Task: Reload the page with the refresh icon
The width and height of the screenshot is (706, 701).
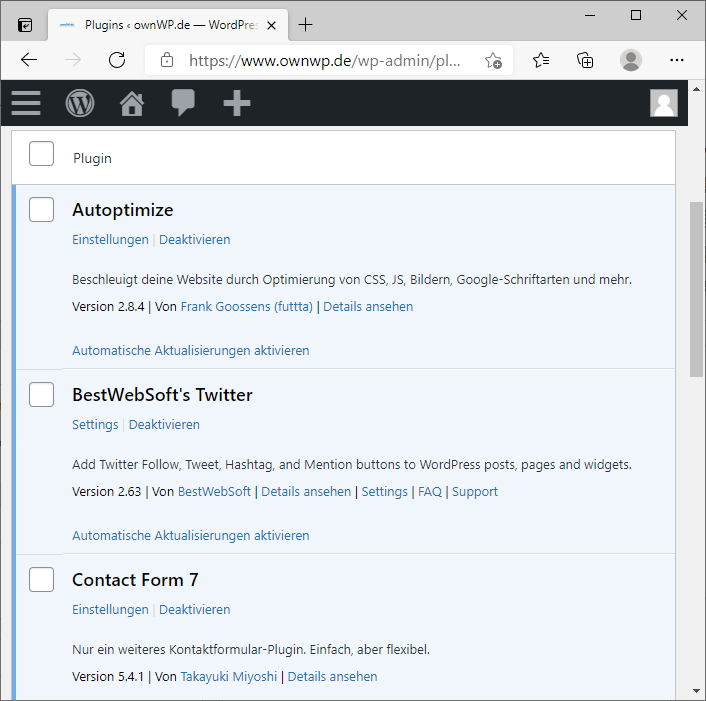Action: 117,60
